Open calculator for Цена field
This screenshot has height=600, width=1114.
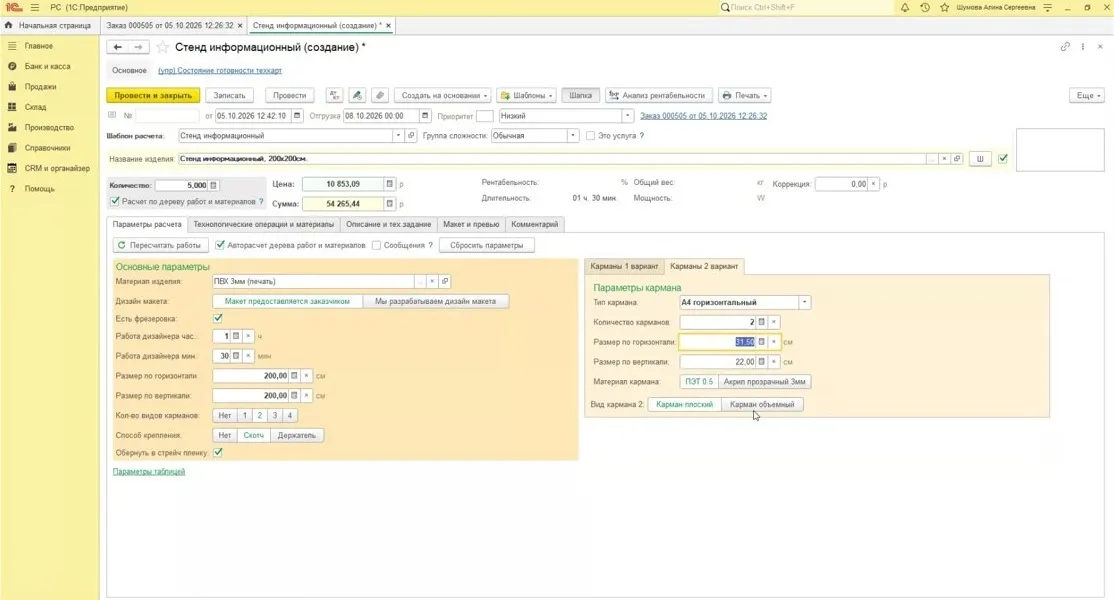[389, 184]
